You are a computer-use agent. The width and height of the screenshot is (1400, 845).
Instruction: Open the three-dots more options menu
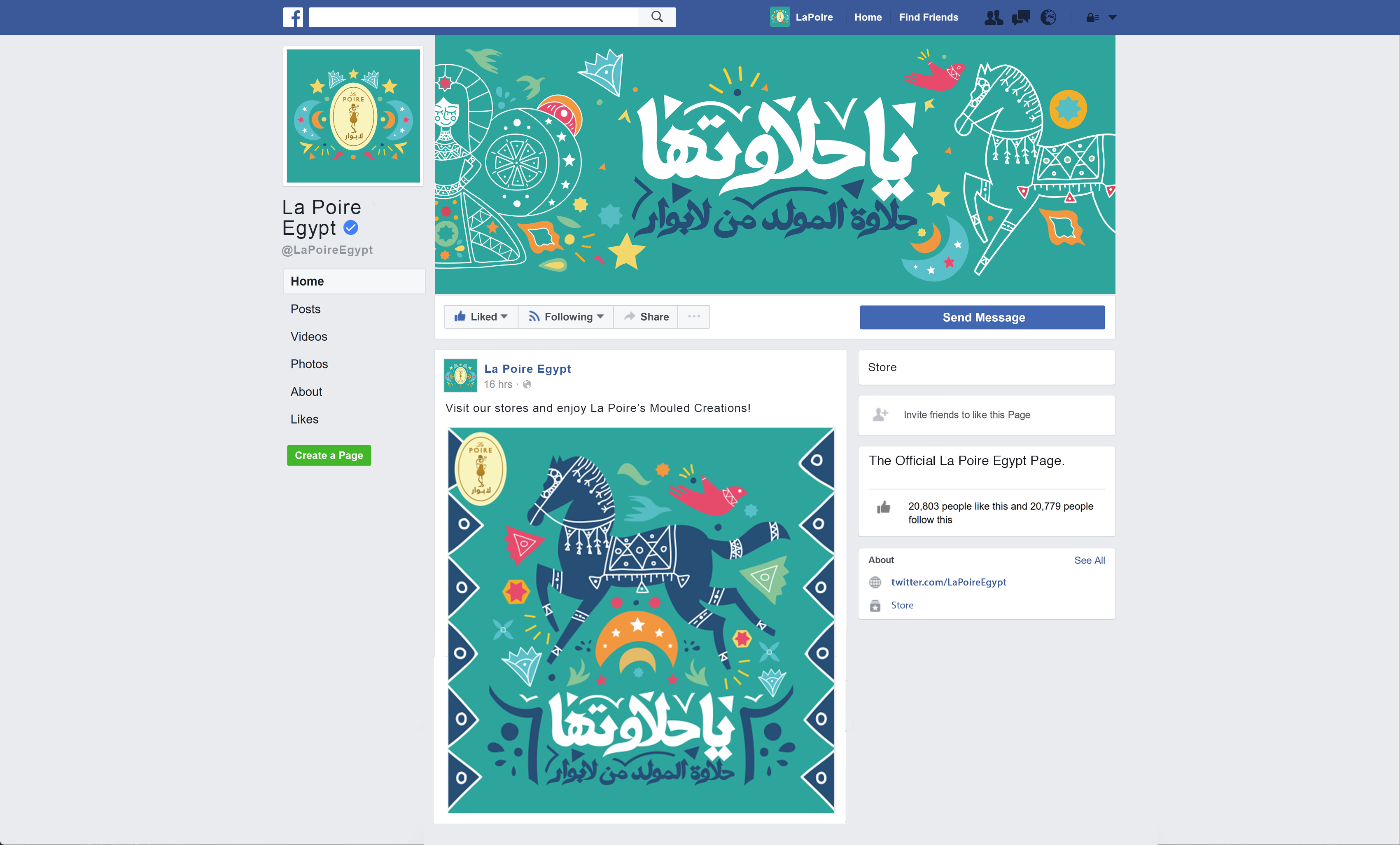point(694,317)
